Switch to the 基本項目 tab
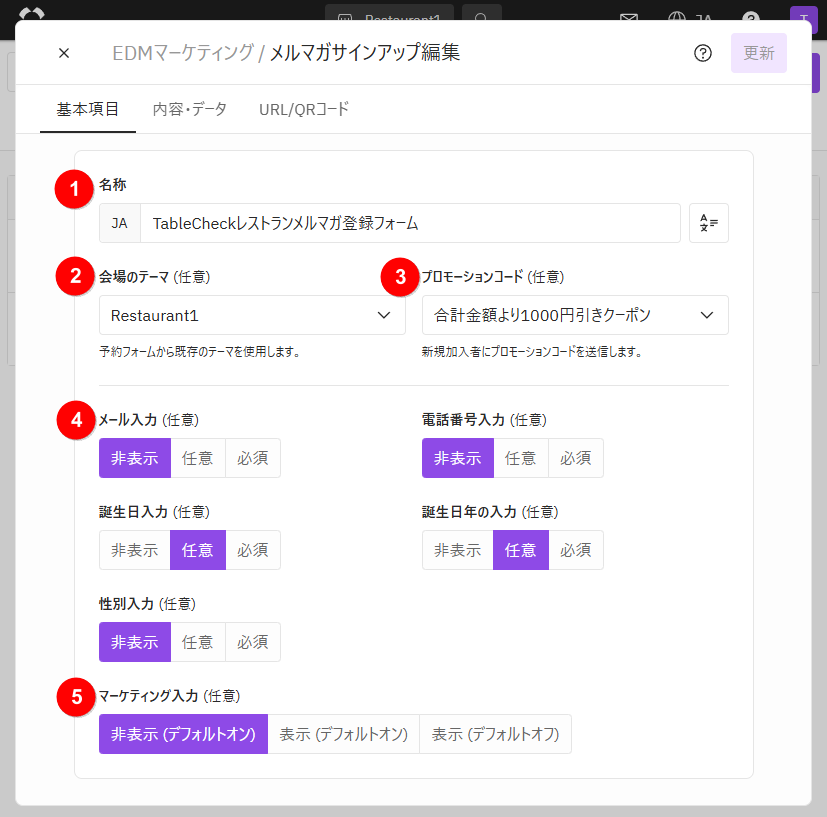The image size is (827, 817). click(88, 109)
